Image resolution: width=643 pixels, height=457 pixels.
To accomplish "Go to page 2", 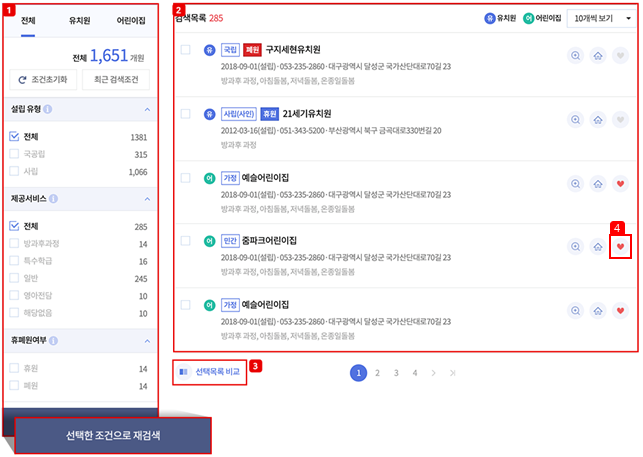I will point(377,373).
